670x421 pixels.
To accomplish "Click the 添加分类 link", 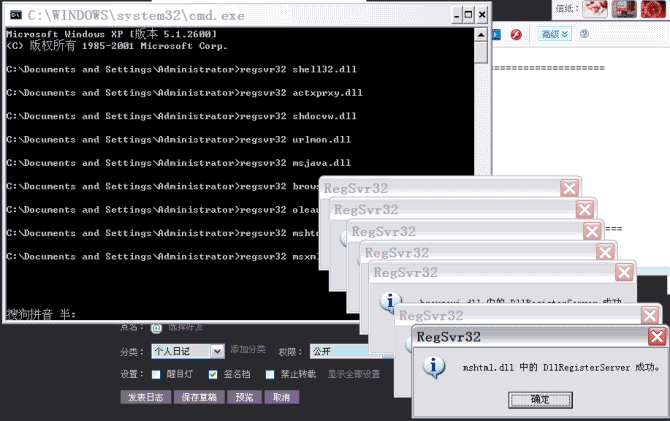I will [x=248, y=349].
